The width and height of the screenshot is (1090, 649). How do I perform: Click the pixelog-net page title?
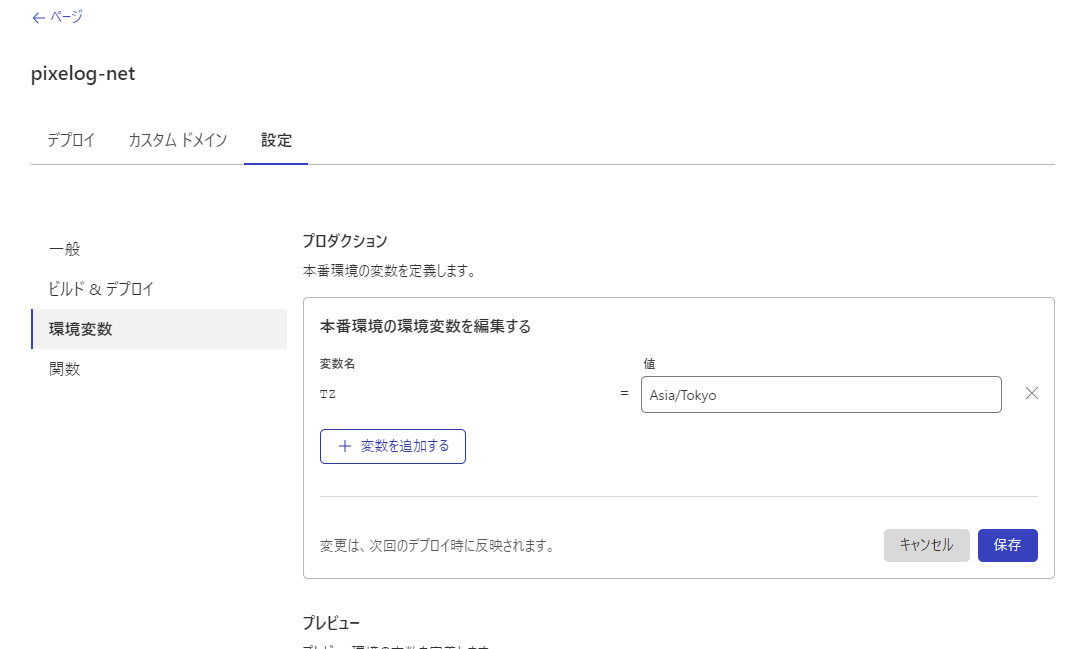coord(83,74)
